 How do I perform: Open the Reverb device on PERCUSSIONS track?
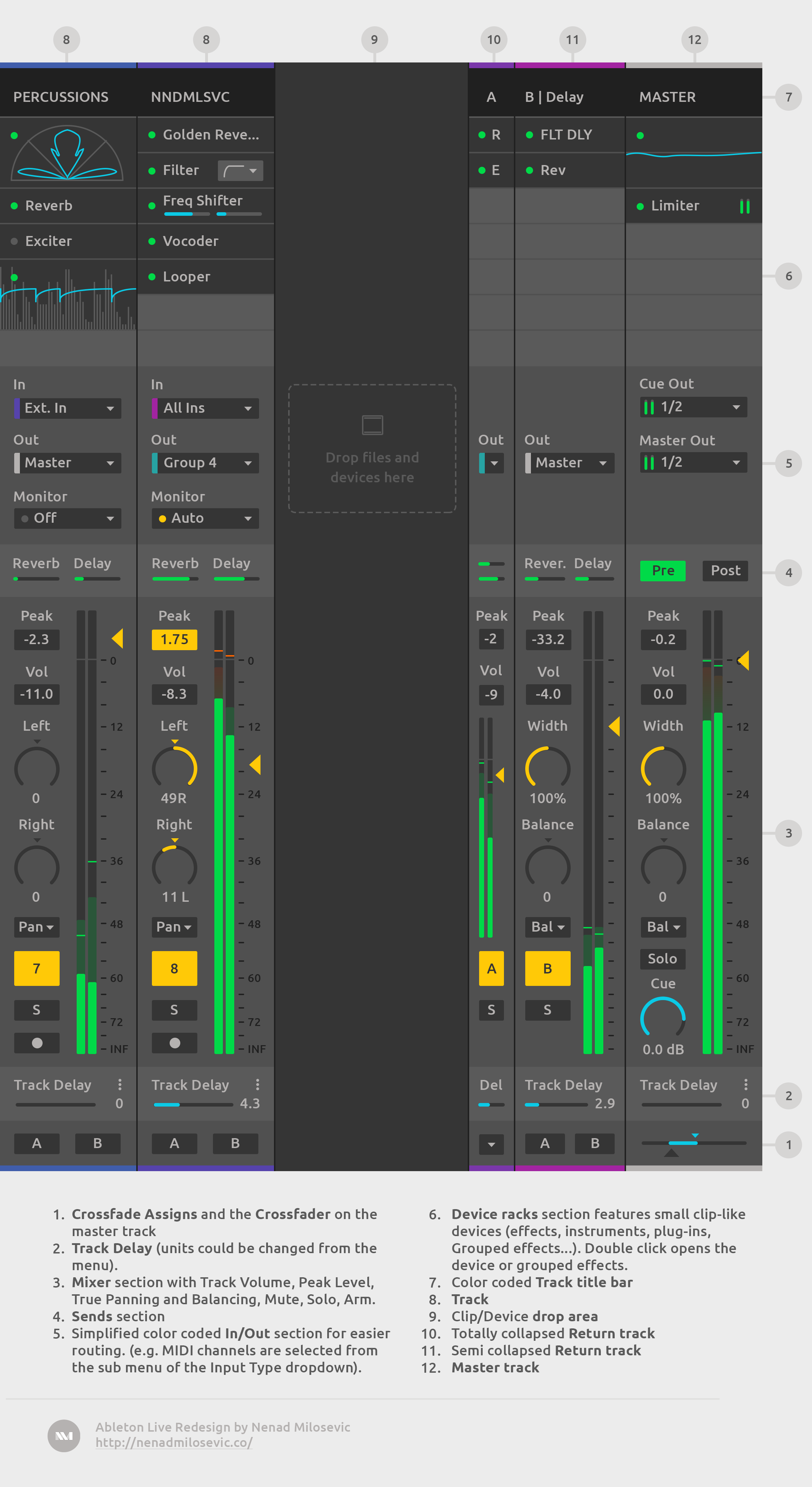pos(49,205)
